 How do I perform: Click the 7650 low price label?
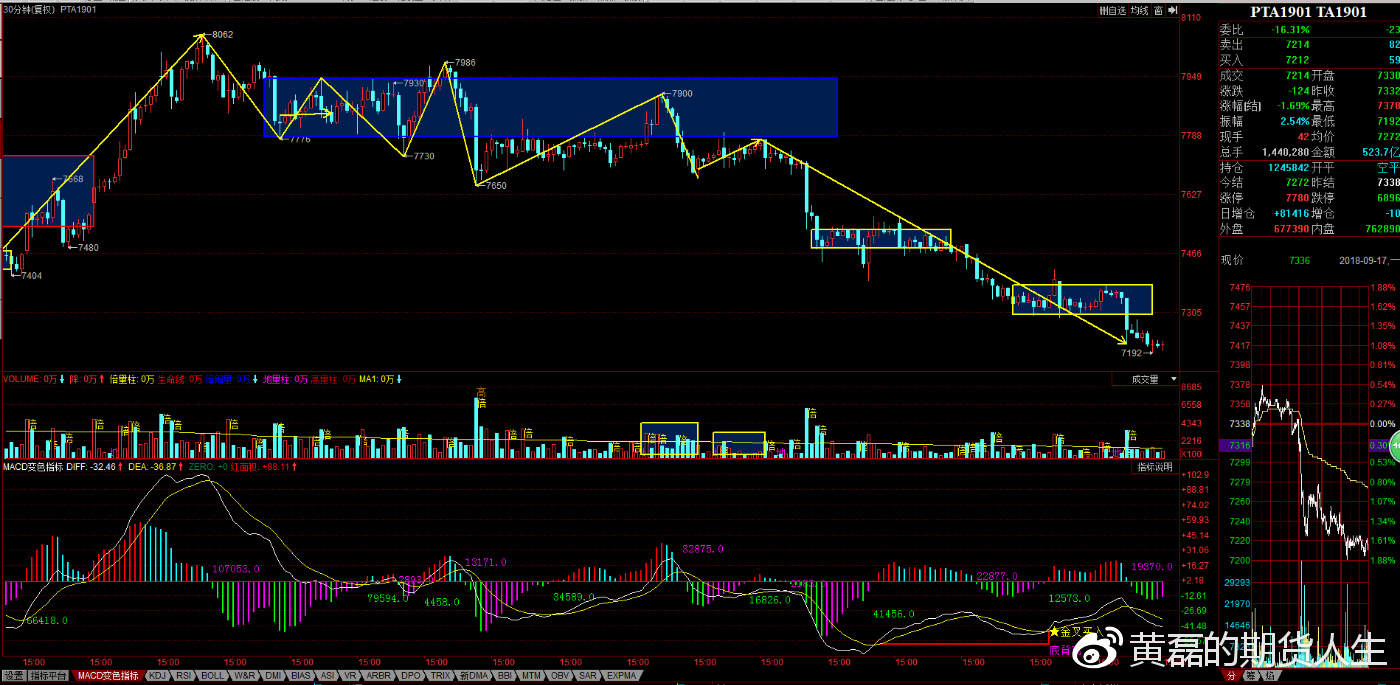click(x=496, y=186)
